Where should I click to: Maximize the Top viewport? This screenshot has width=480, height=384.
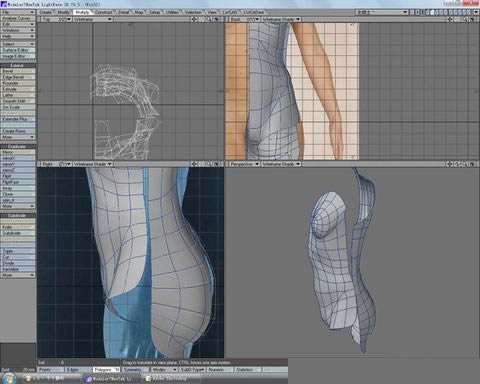click(x=217, y=19)
